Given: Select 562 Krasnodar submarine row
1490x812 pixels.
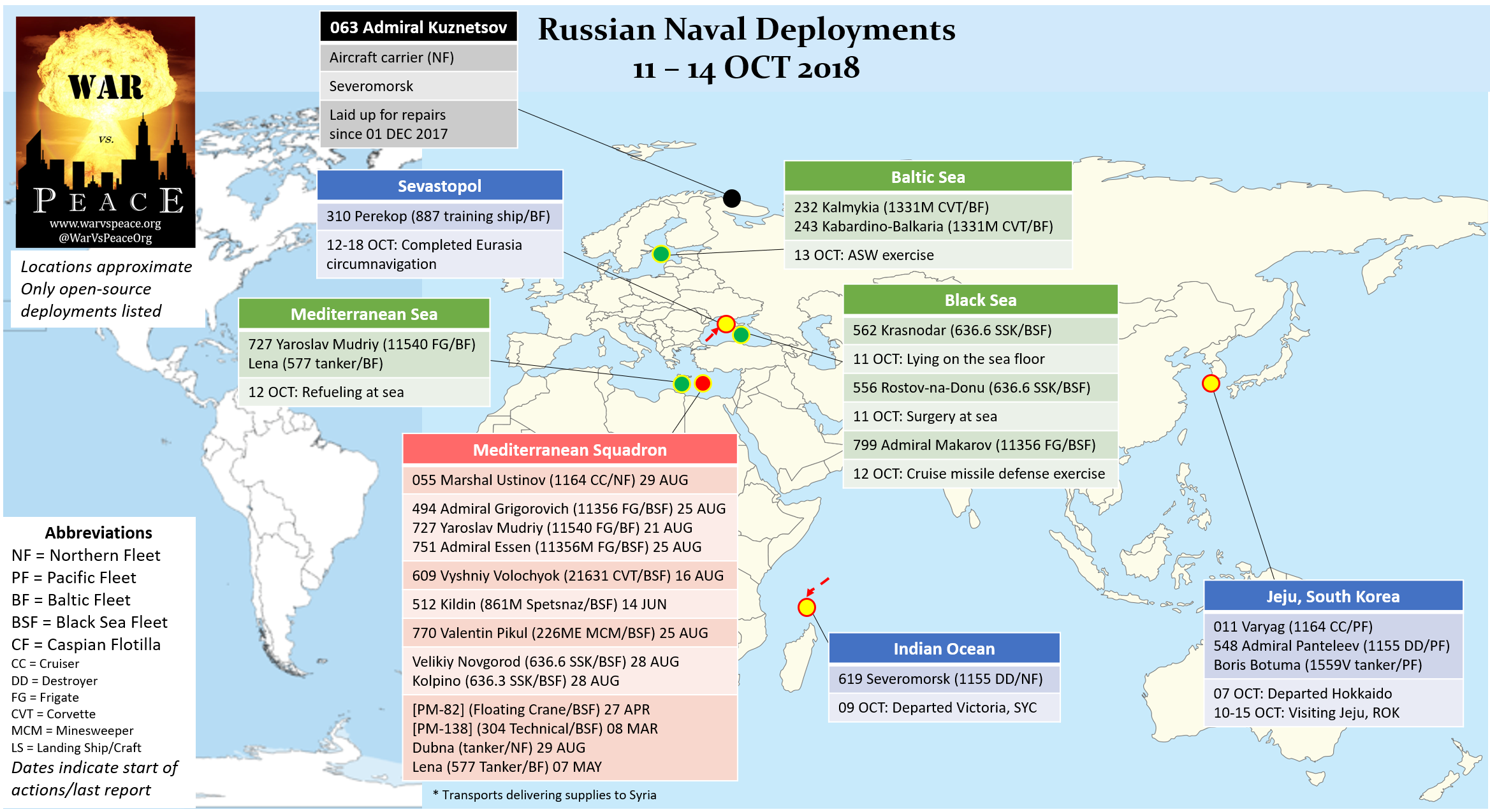Looking at the screenshot, I should coord(981,330).
